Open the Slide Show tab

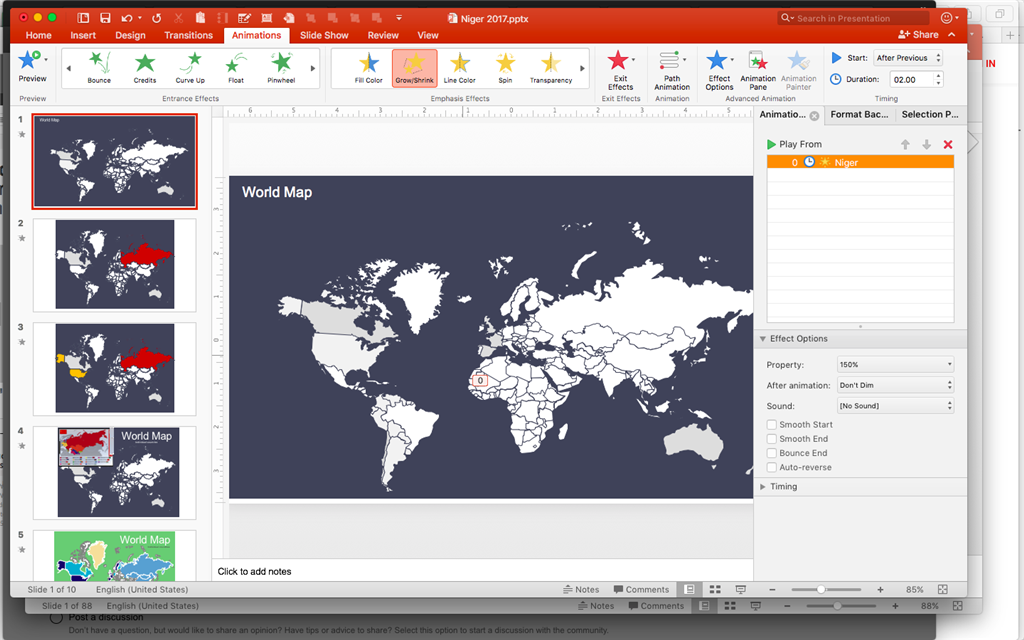click(x=324, y=35)
